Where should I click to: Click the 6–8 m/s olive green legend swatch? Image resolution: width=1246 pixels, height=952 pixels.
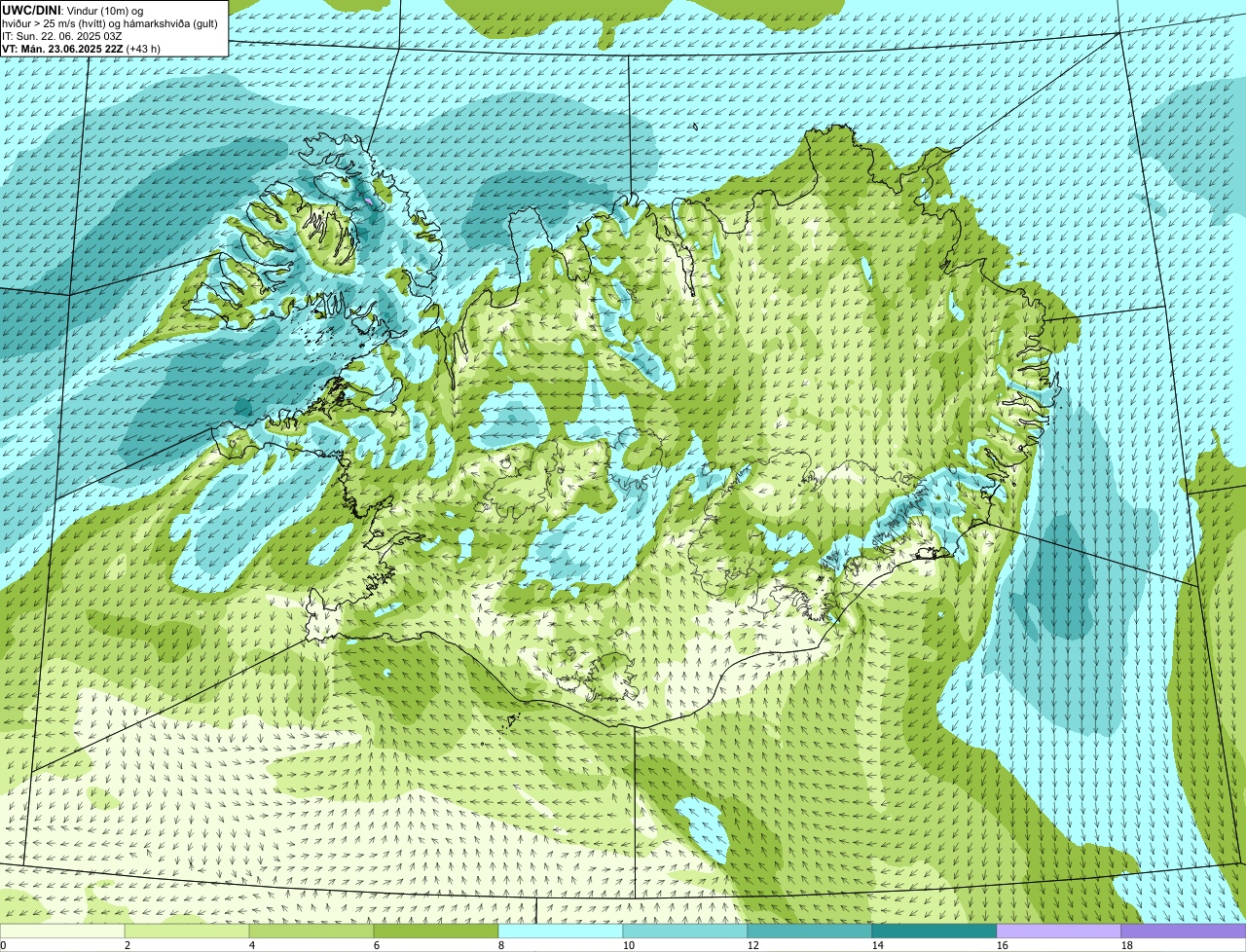click(436, 931)
